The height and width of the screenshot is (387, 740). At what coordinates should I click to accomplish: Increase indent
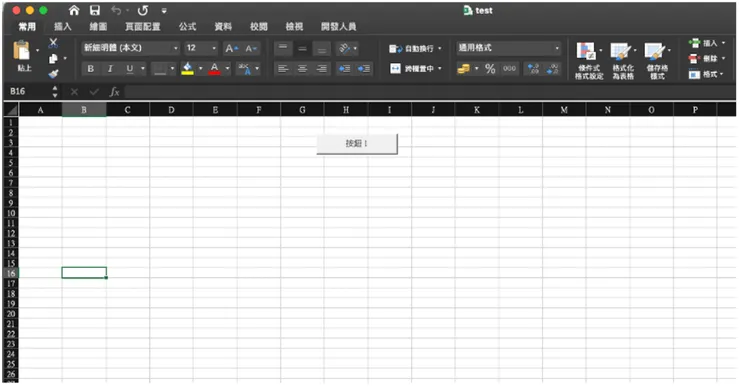pos(364,69)
